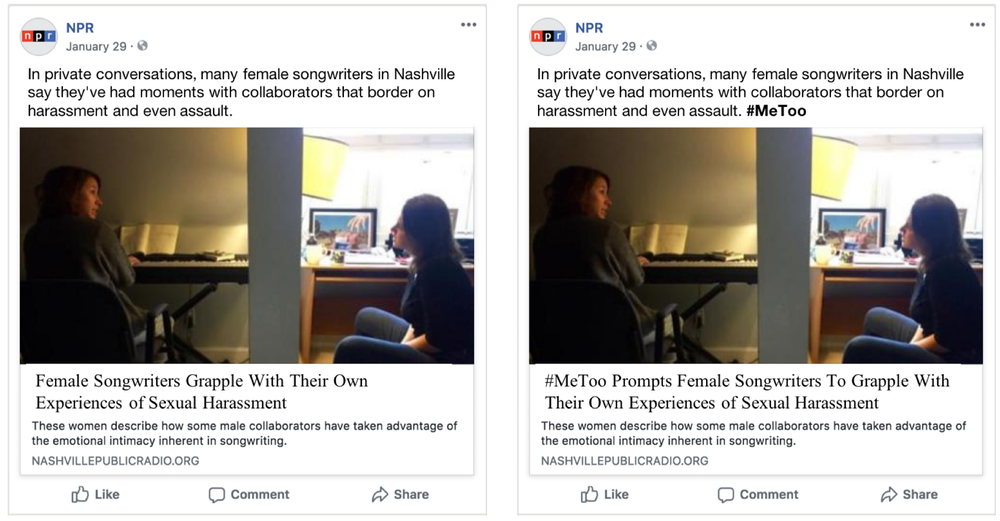Comment on the right NPR post

click(758, 494)
